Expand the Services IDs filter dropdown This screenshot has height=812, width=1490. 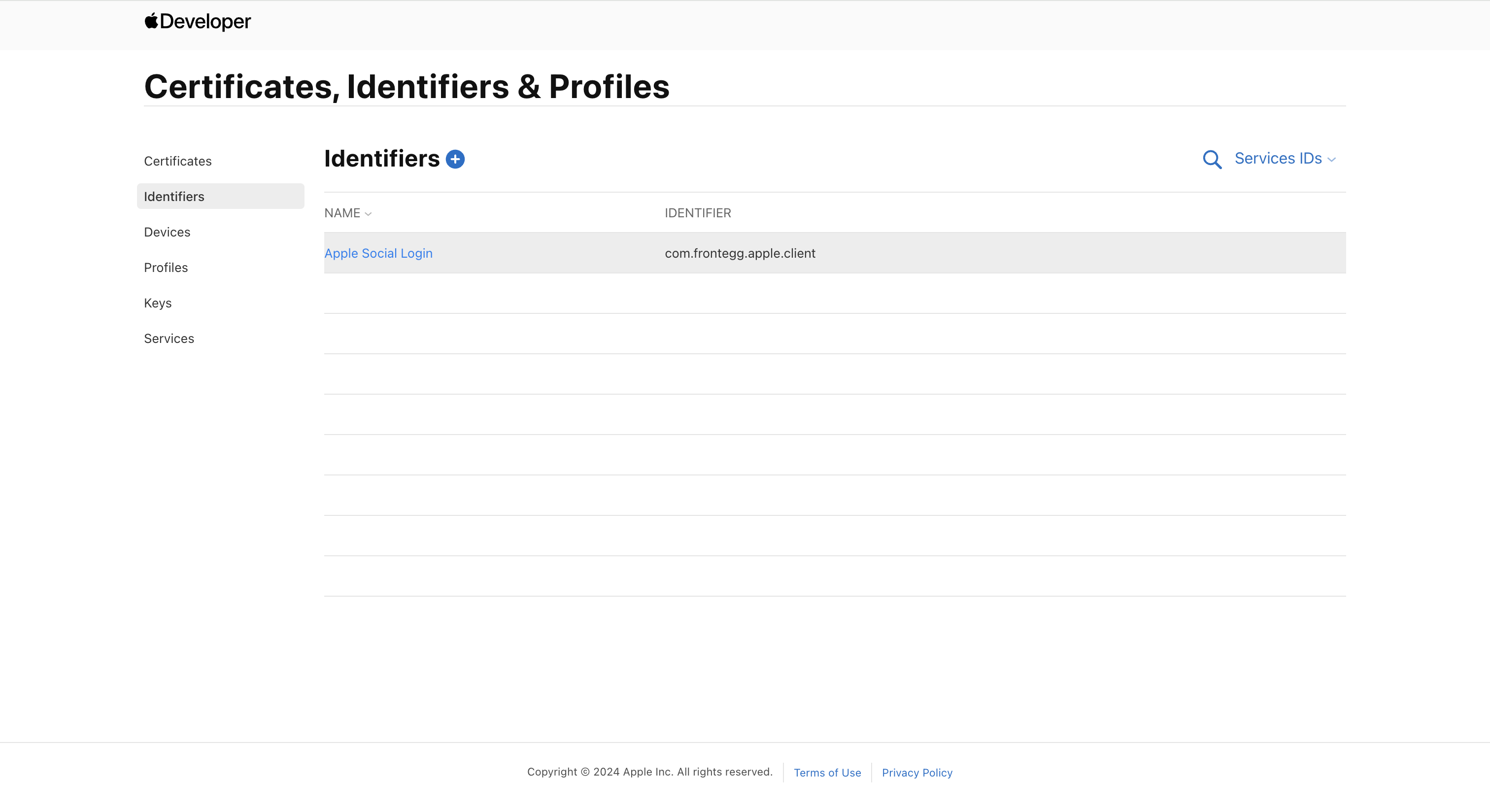click(1285, 159)
